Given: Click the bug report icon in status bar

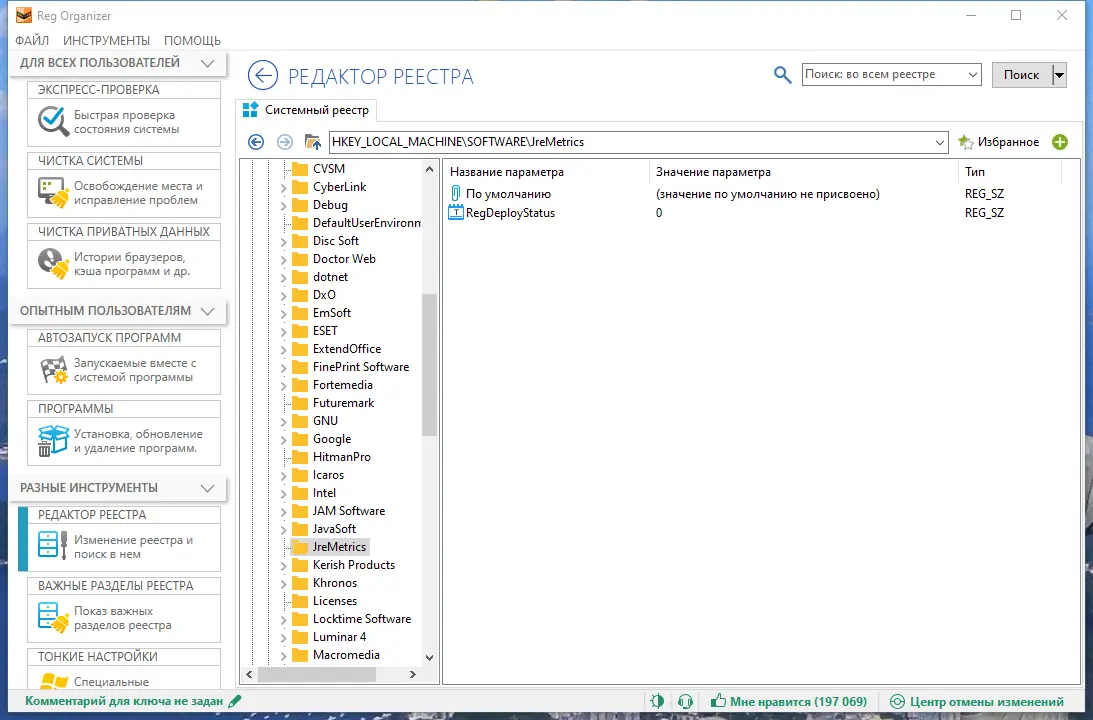Looking at the screenshot, I should point(657,701).
